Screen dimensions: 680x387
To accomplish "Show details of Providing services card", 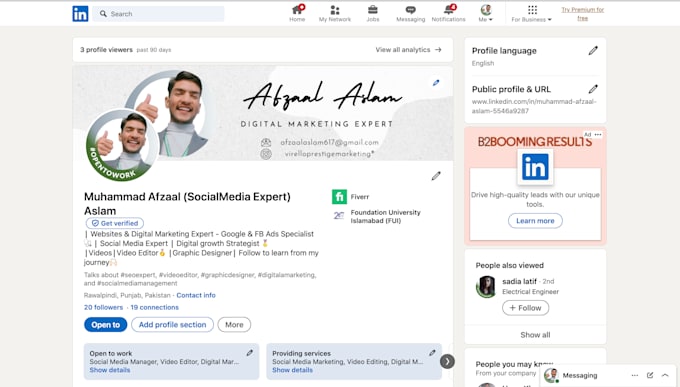I will (x=292, y=370).
